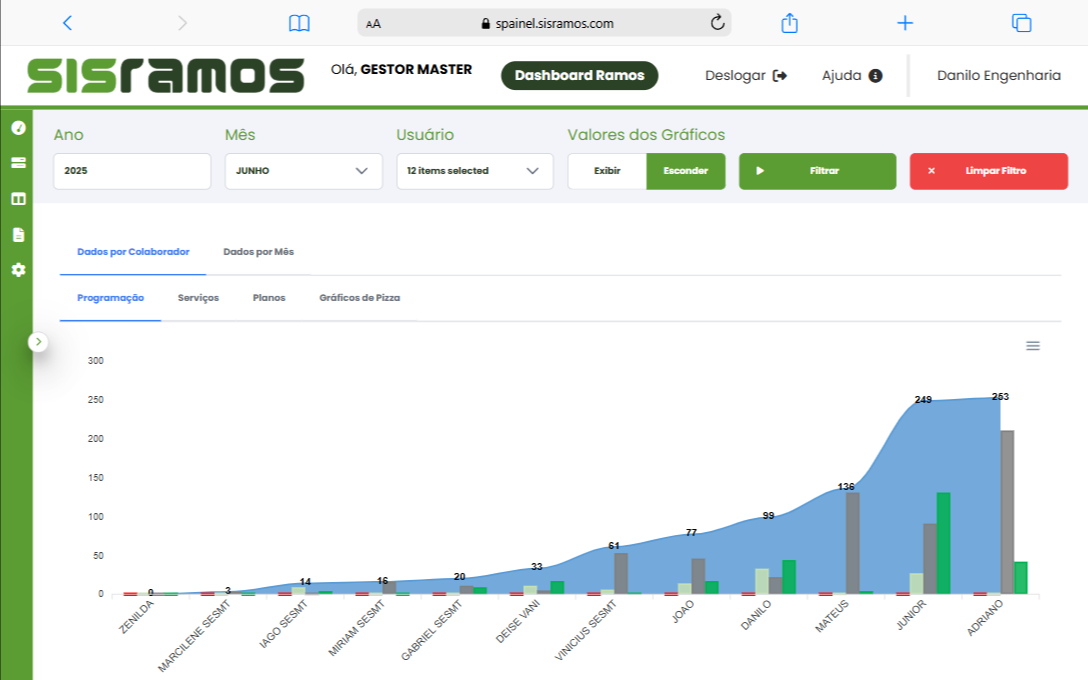Screen dimensions: 1088x680
Task: Click the document icon in sidebar
Action: pyautogui.click(x=17, y=235)
